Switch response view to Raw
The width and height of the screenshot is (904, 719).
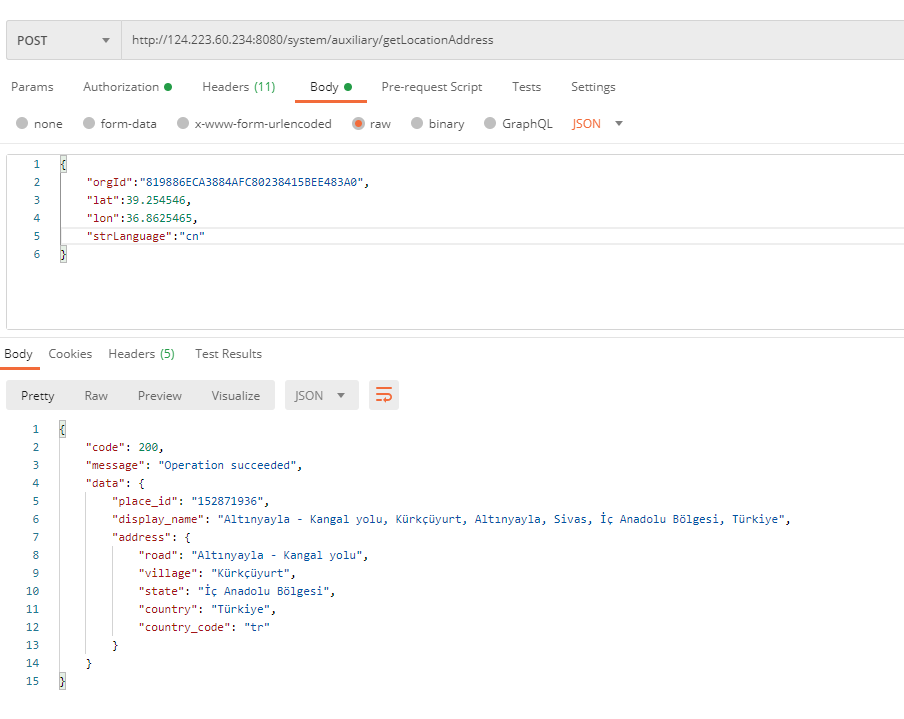pyautogui.click(x=96, y=395)
